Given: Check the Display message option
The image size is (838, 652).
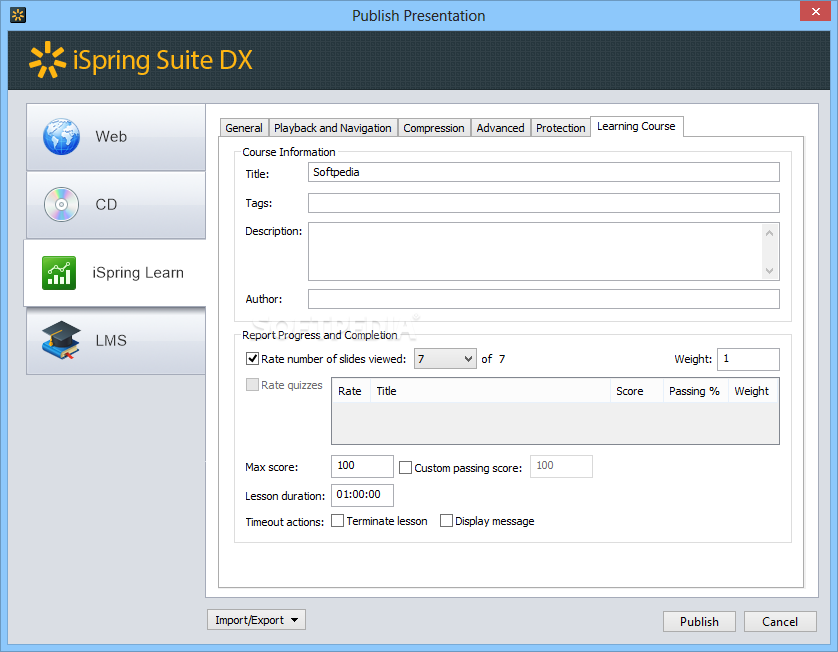Looking at the screenshot, I should tap(446, 521).
